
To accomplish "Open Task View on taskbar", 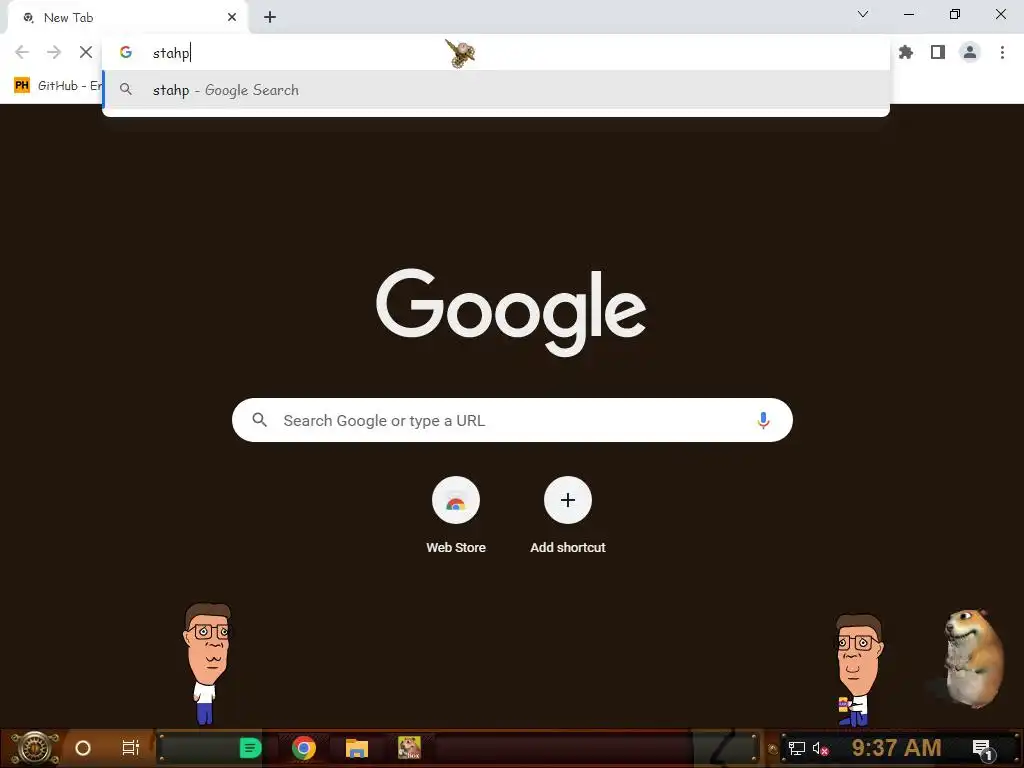I will [131, 748].
